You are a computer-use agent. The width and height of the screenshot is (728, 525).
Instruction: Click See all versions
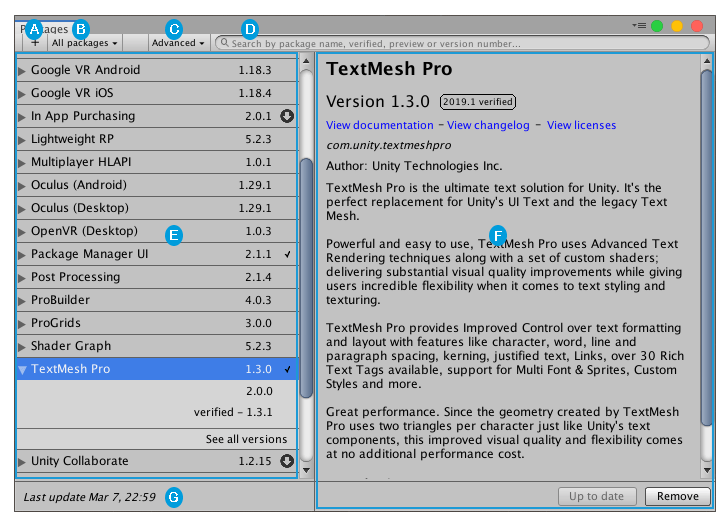pyautogui.click(x=247, y=439)
